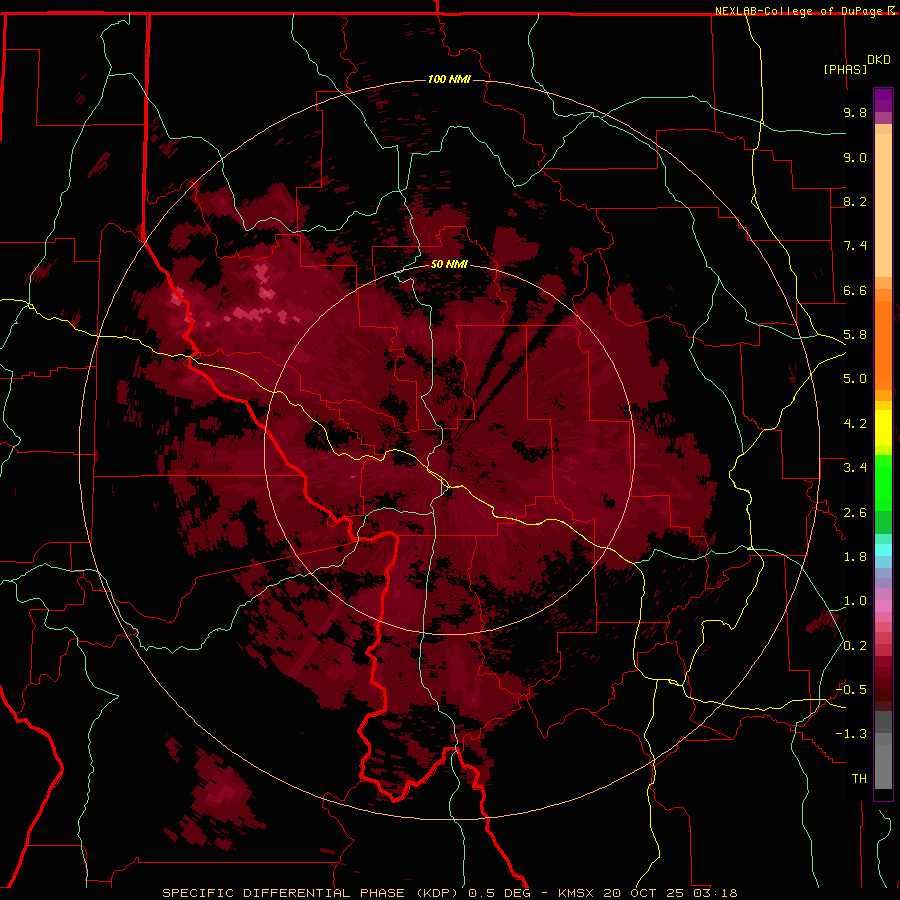Click the cyan colorbar band
The width and height of the screenshot is (900, 900).
pyautogui.click(x=883, y=549)
